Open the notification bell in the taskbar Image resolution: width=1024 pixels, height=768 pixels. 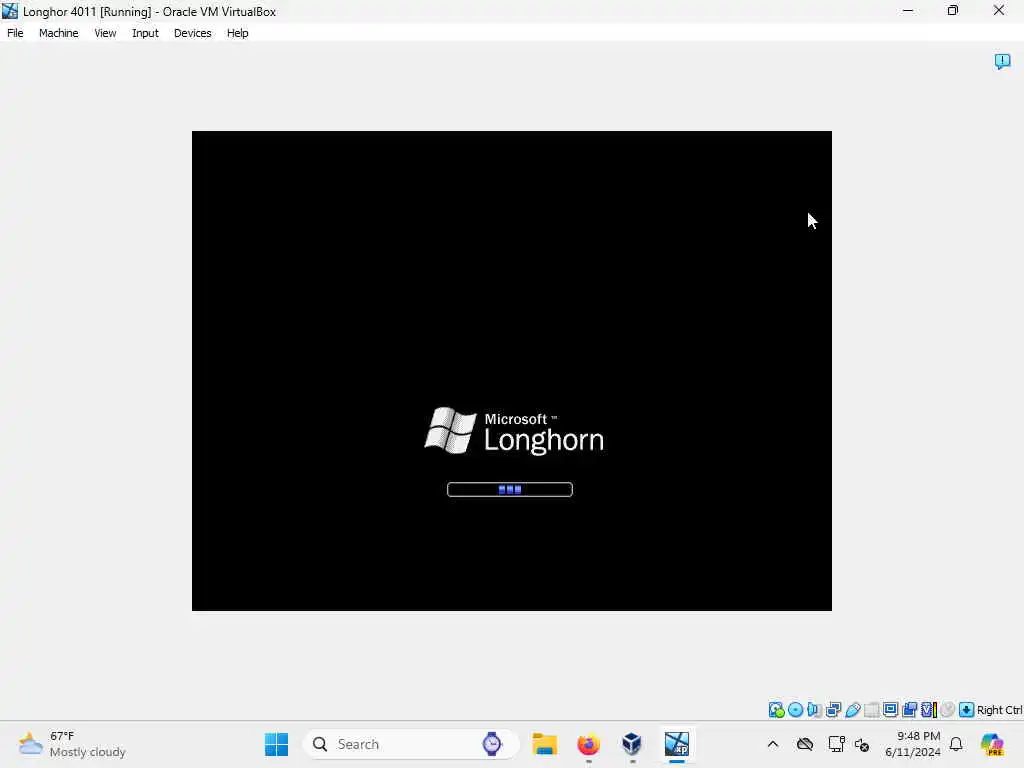point(956,744)
